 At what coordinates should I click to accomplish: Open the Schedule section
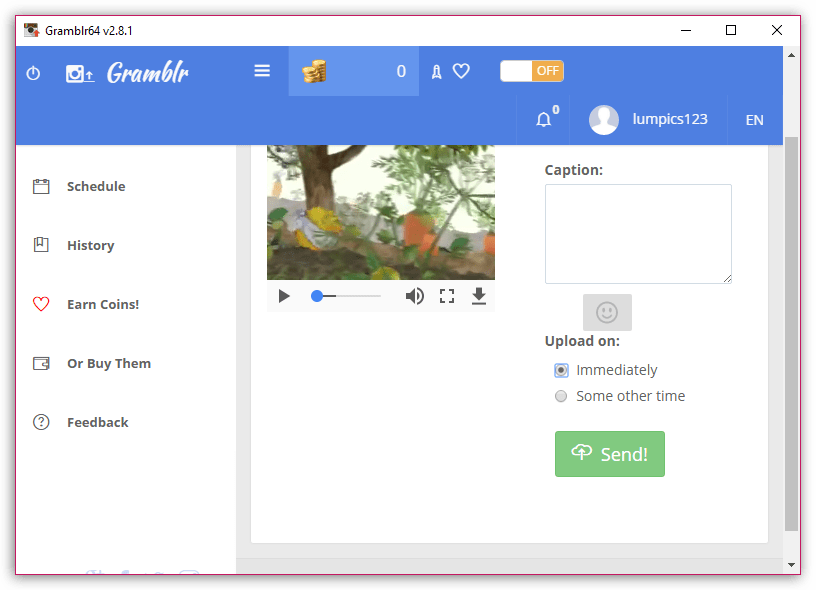[96, 186]
